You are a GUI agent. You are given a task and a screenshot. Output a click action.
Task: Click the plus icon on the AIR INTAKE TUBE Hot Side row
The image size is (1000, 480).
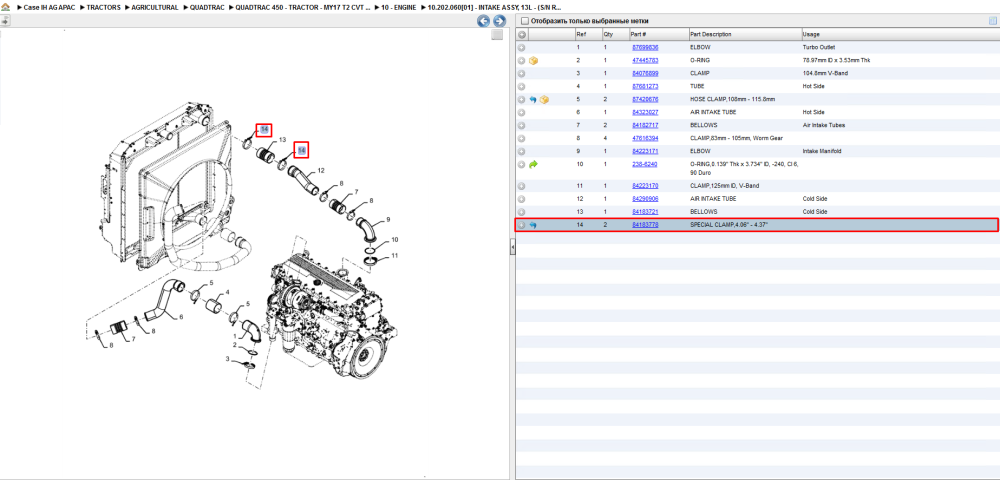click(x=522, y=112)
